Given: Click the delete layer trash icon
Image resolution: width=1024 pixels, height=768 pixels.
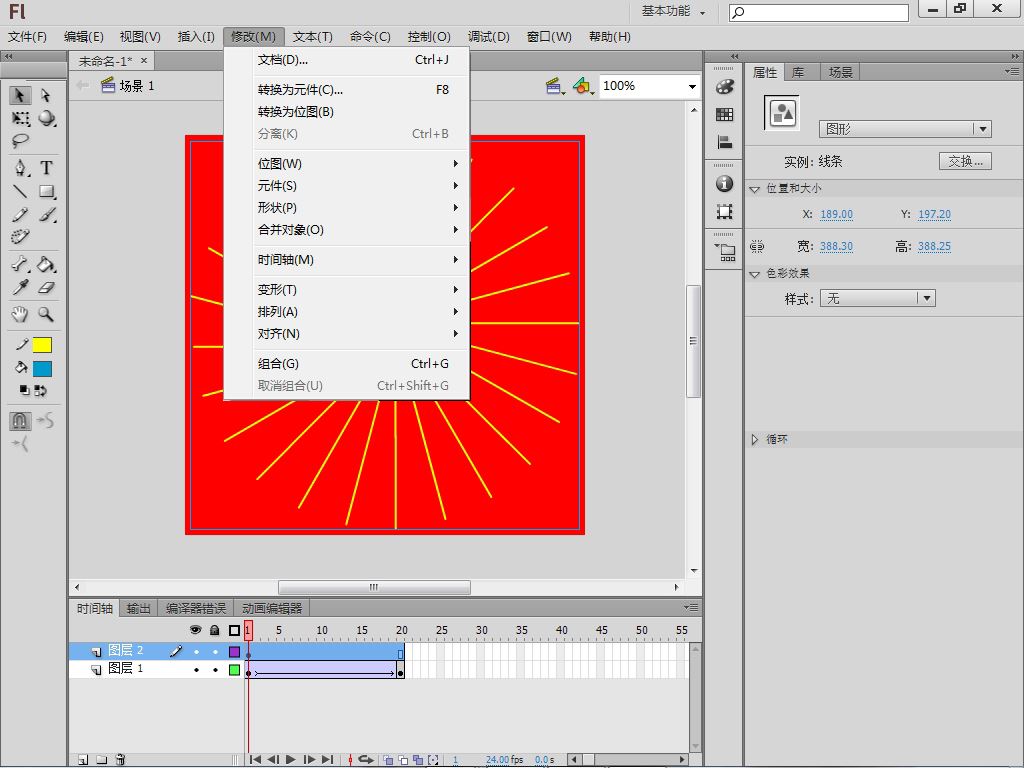Looking at the screenshot, I should click(120, 760).
